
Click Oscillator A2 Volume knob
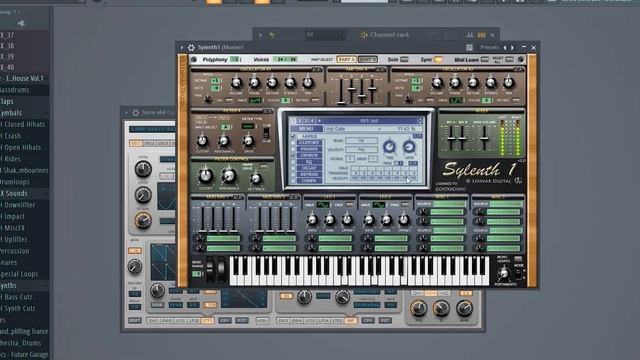click(437, 83)
